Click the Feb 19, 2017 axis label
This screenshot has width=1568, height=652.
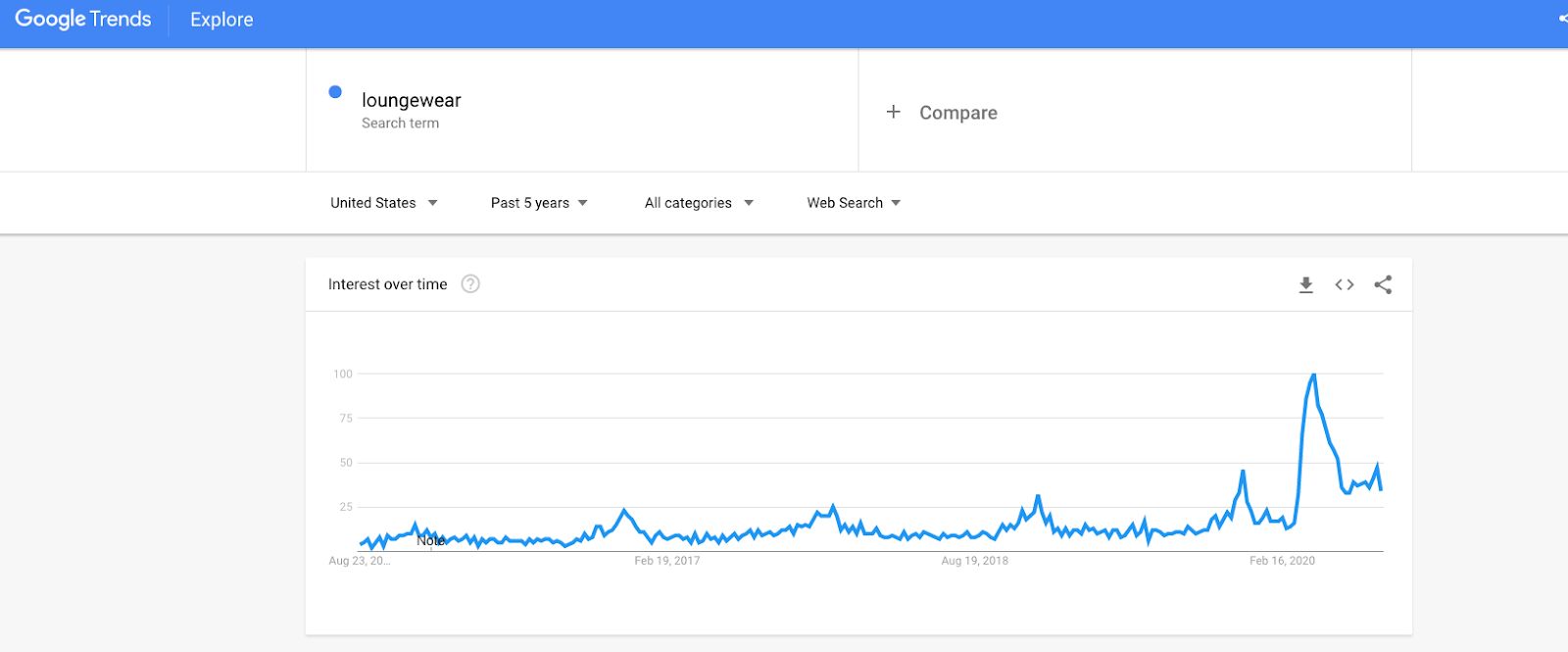[666, 561]
